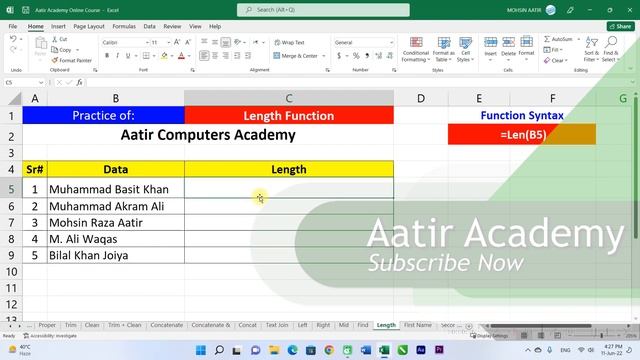This screenshot has width=640, height=360.
Task: Click the Copy icon in Clipboard
Action: click(55, 50)
